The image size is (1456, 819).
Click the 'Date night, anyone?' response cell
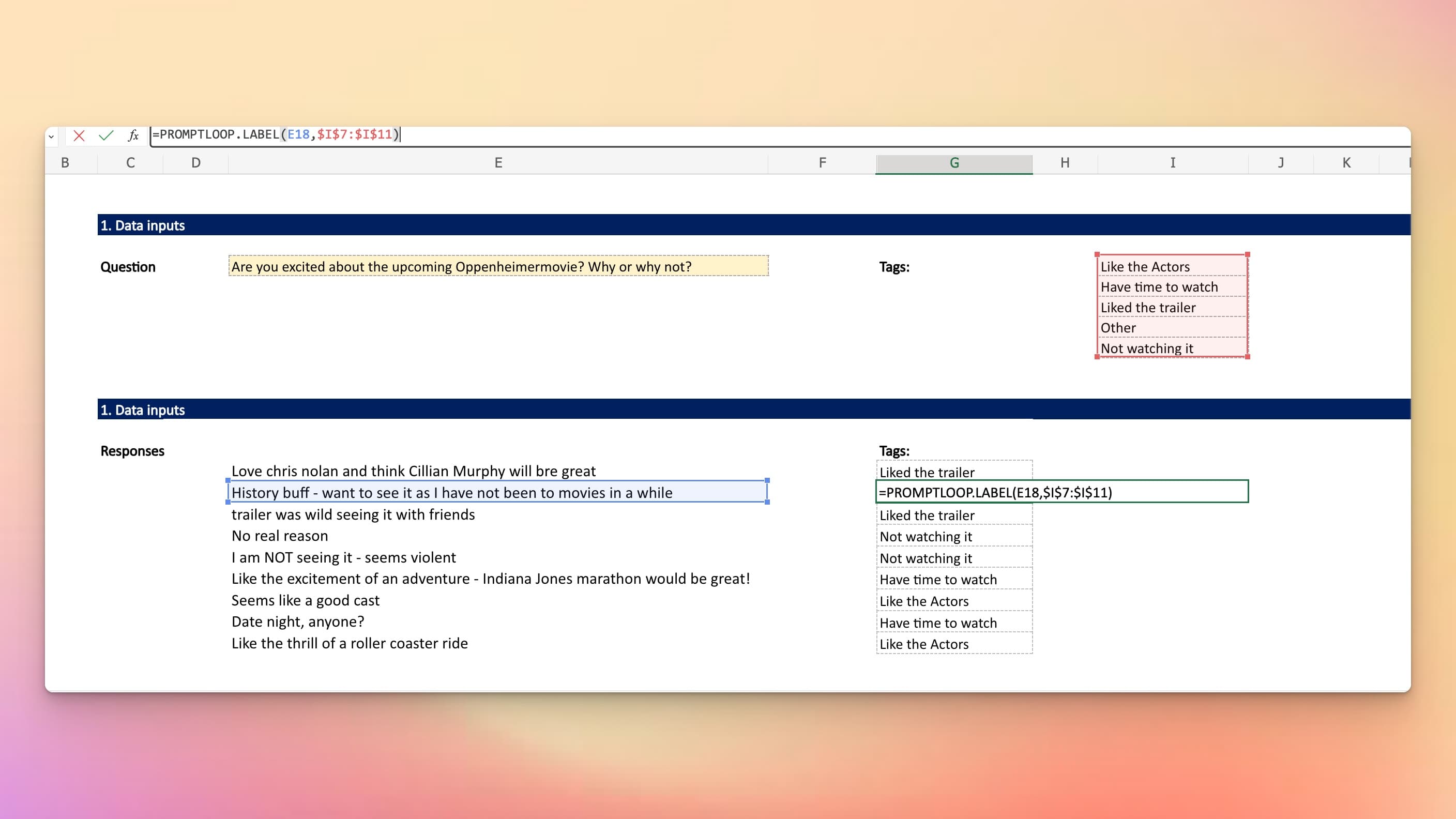pos(298,621)
